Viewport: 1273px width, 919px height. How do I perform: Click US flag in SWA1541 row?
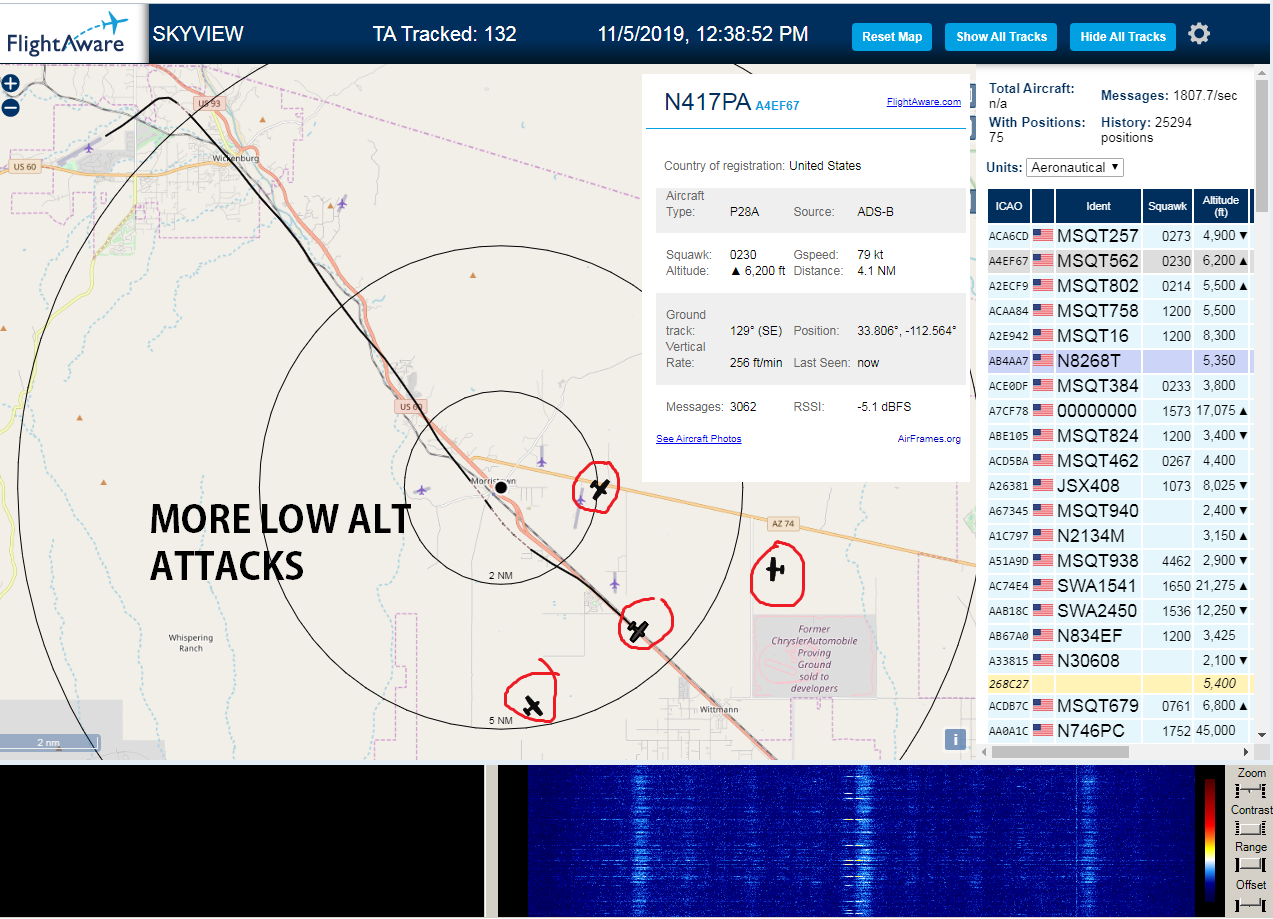tap(1043, 586)
